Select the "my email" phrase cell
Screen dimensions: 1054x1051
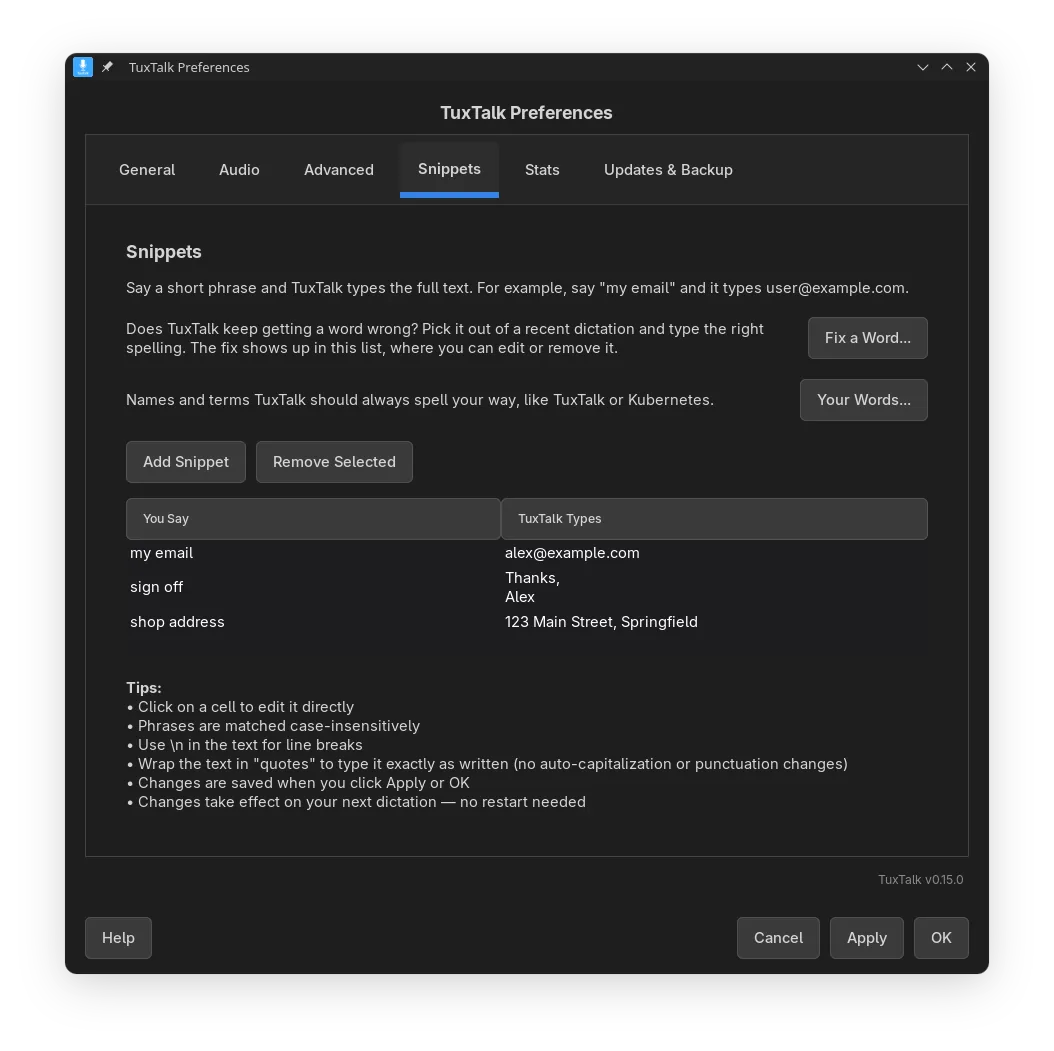(x=313, y=553)
